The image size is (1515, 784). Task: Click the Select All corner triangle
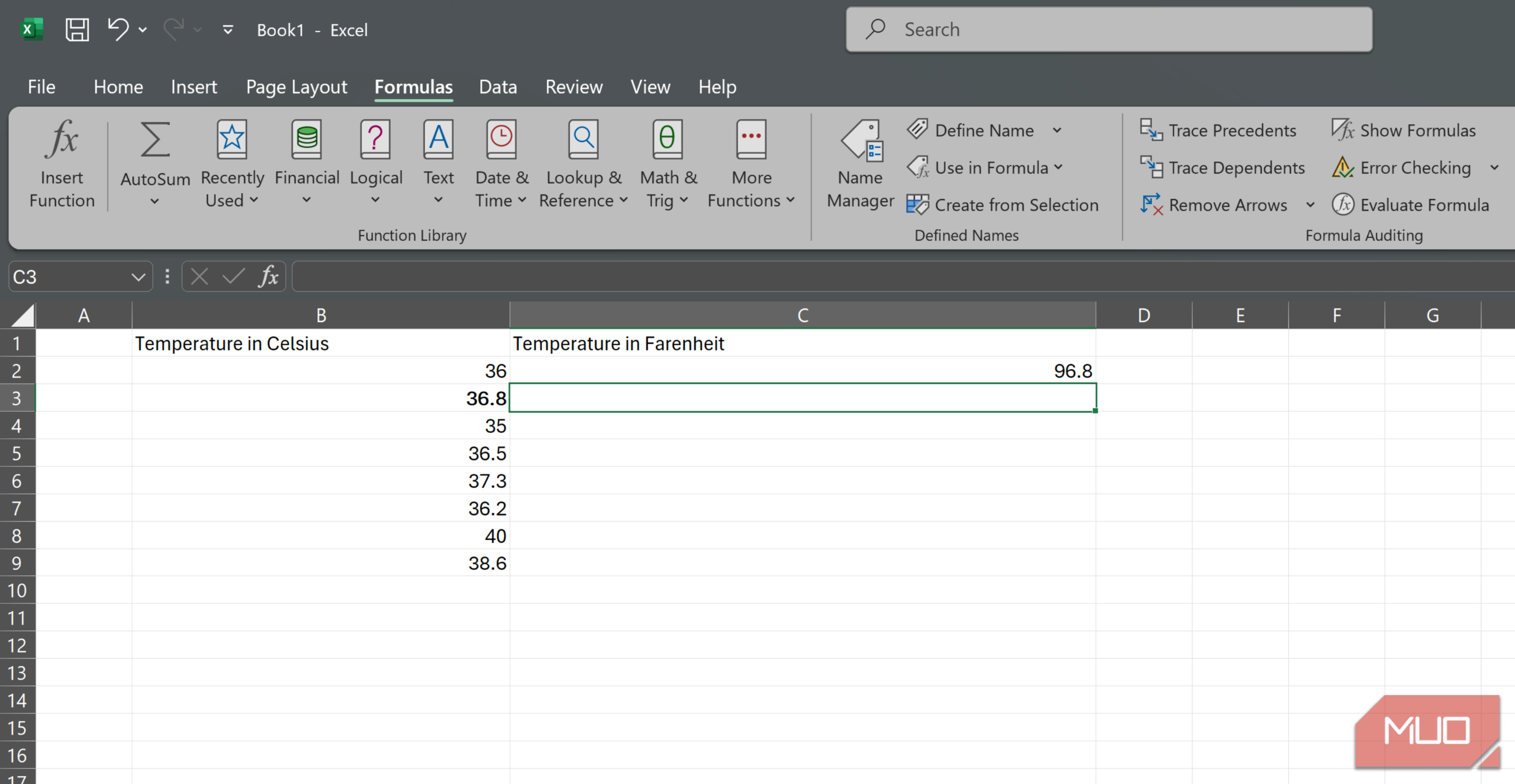22,315
